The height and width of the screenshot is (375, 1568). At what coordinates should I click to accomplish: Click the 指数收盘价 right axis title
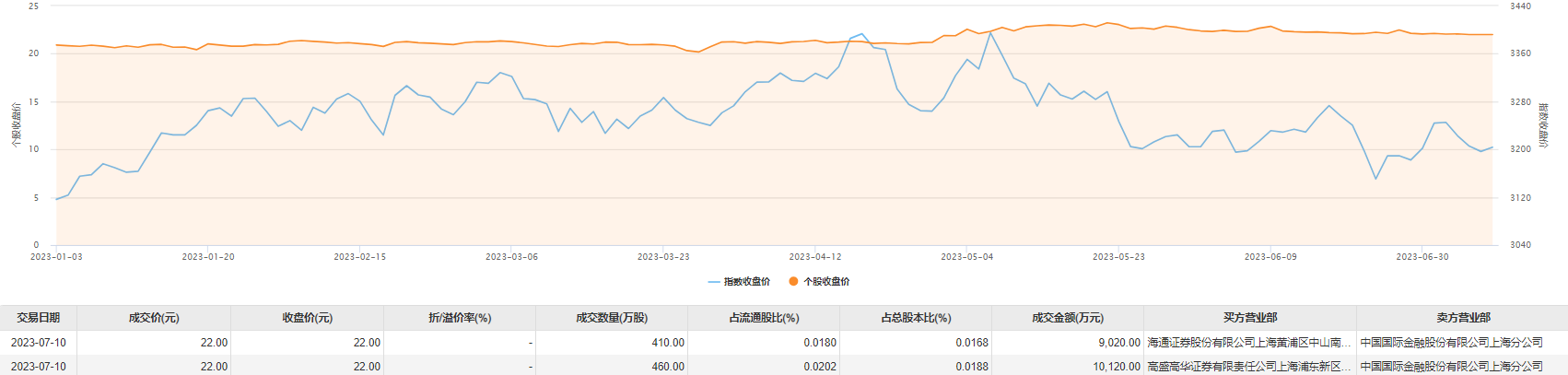[x=1544, y=126]
